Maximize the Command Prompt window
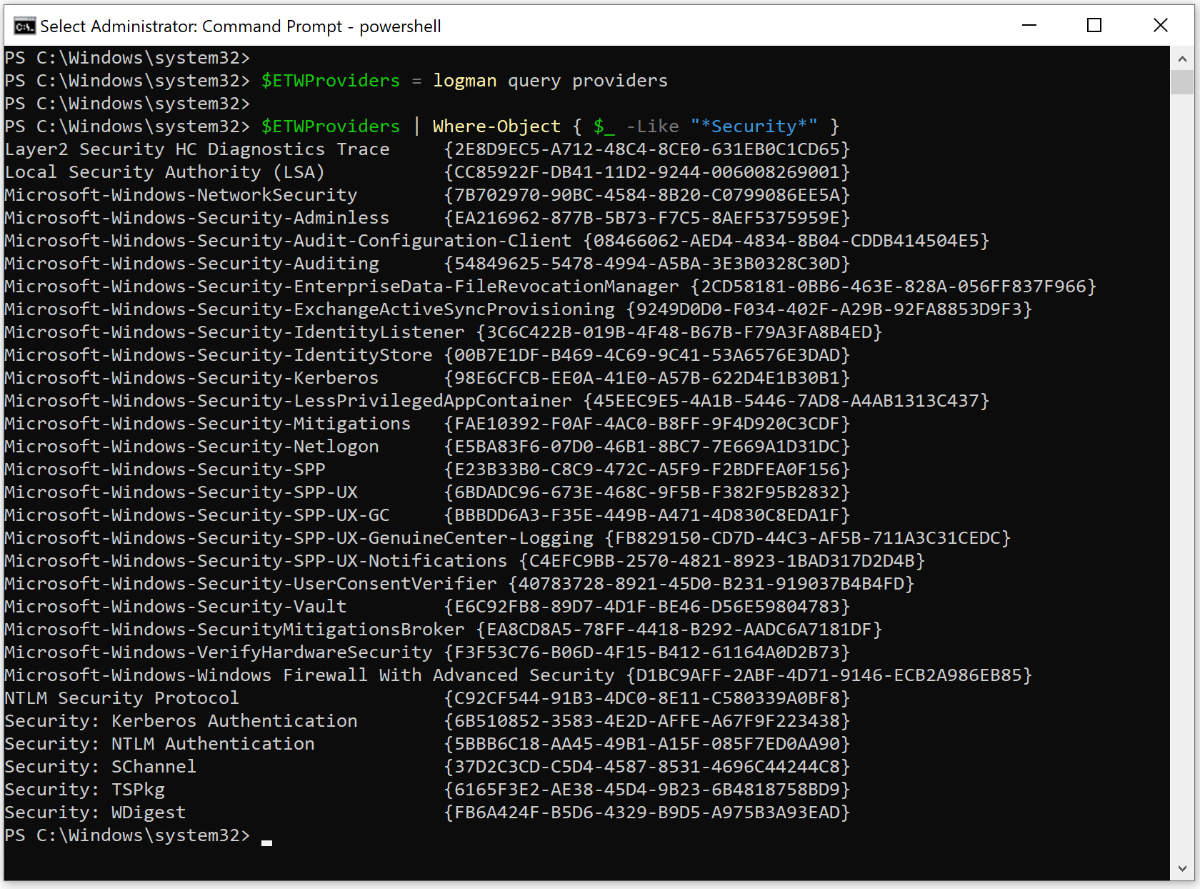Viewport: 1200px width, 889px height. pos(1094,26)
